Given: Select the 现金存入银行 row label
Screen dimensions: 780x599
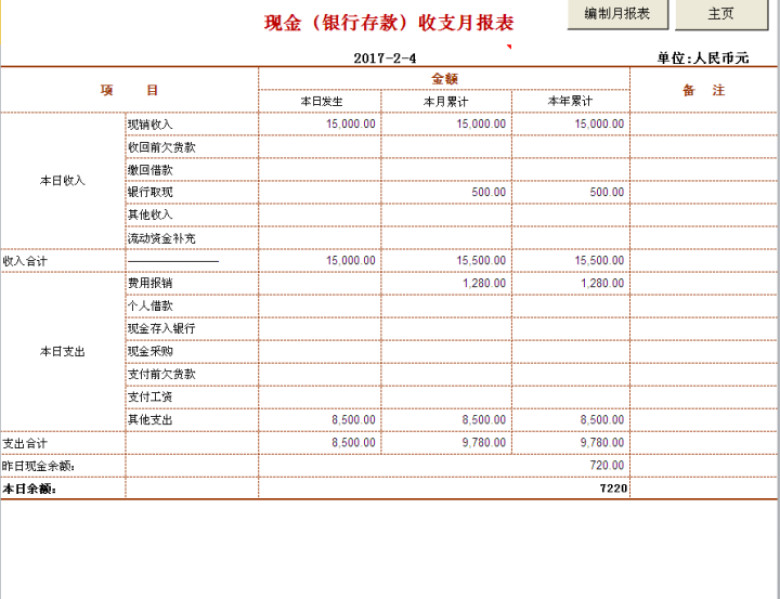Looking at the screenshot, I should 161,329.
